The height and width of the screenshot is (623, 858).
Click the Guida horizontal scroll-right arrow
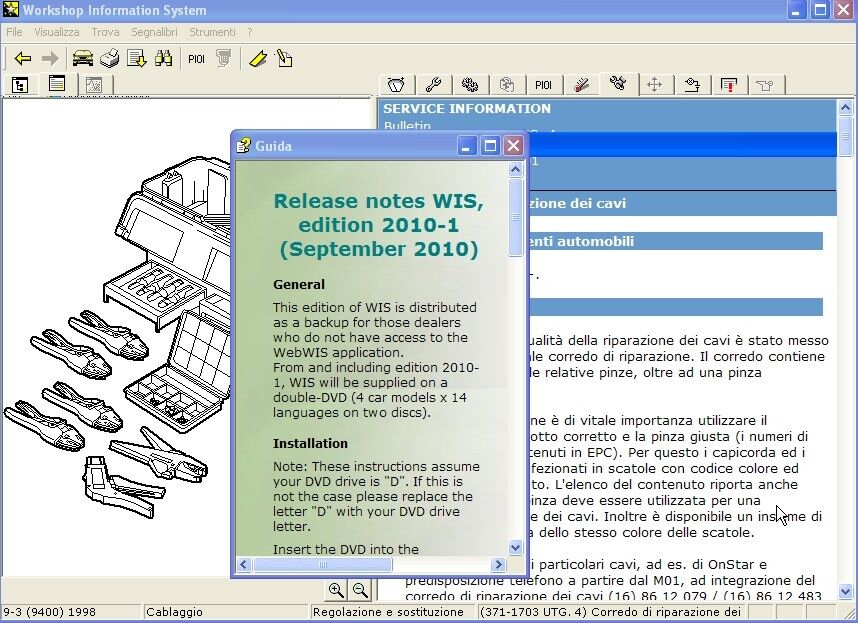[498, 564]
